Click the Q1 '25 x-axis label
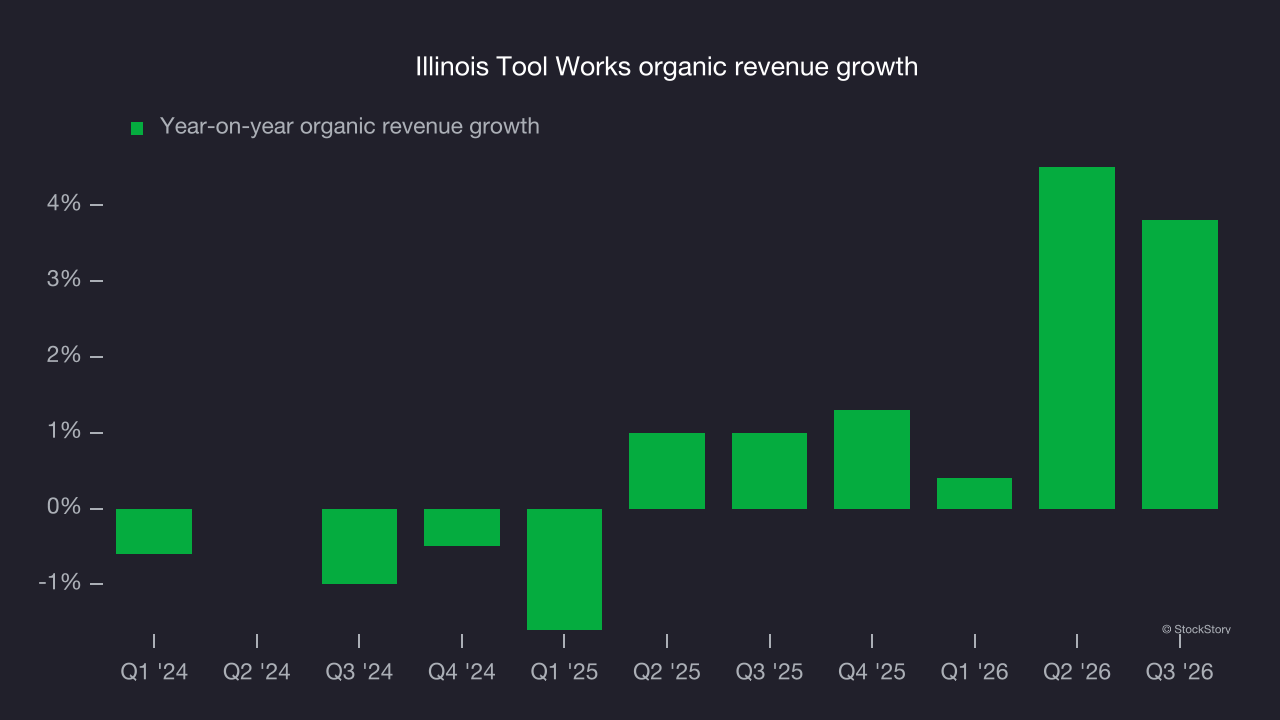This screenshot has height=720, width=1280. tap(565, 672)
